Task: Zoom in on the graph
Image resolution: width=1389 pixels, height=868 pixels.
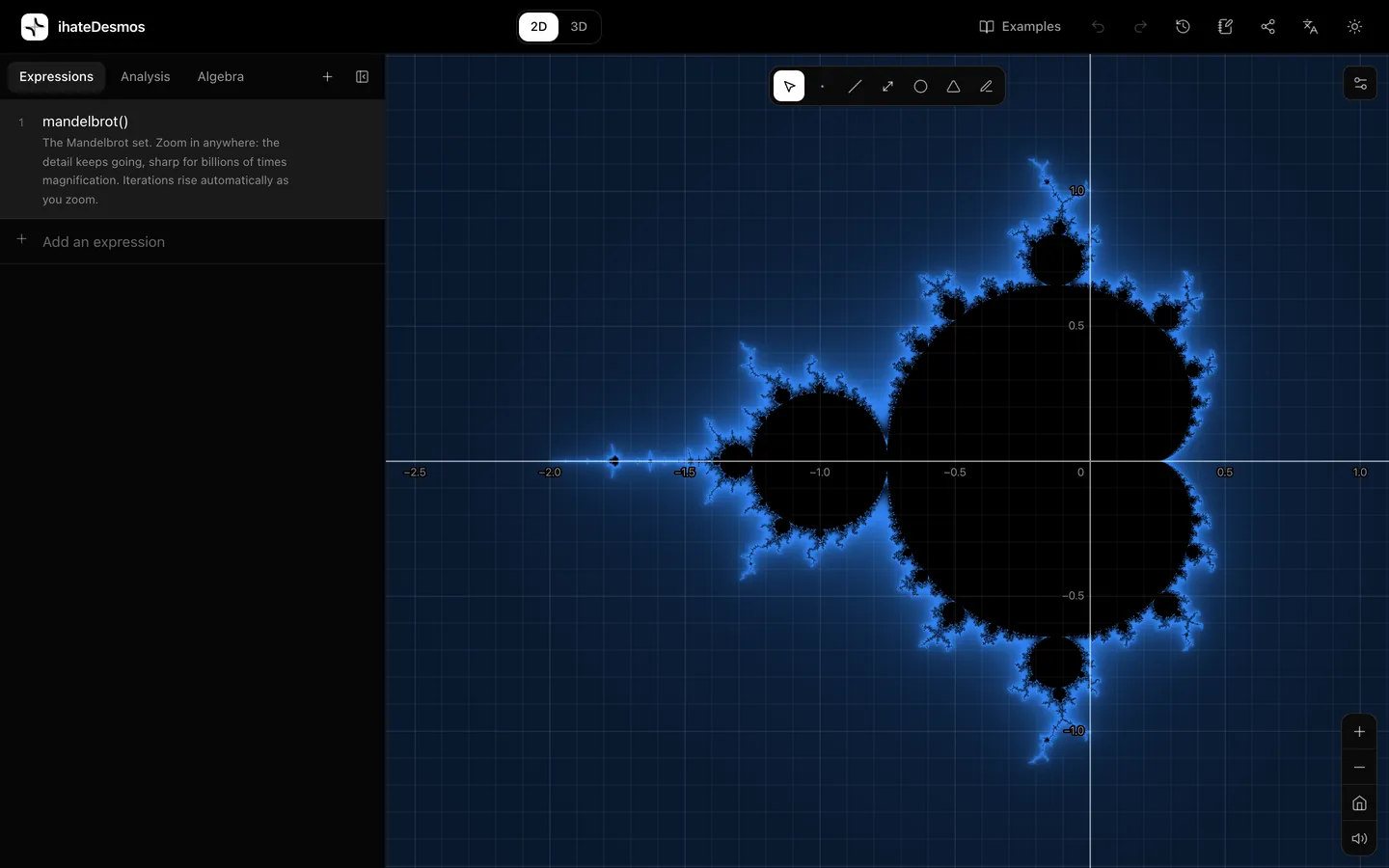Action: 1359,732
